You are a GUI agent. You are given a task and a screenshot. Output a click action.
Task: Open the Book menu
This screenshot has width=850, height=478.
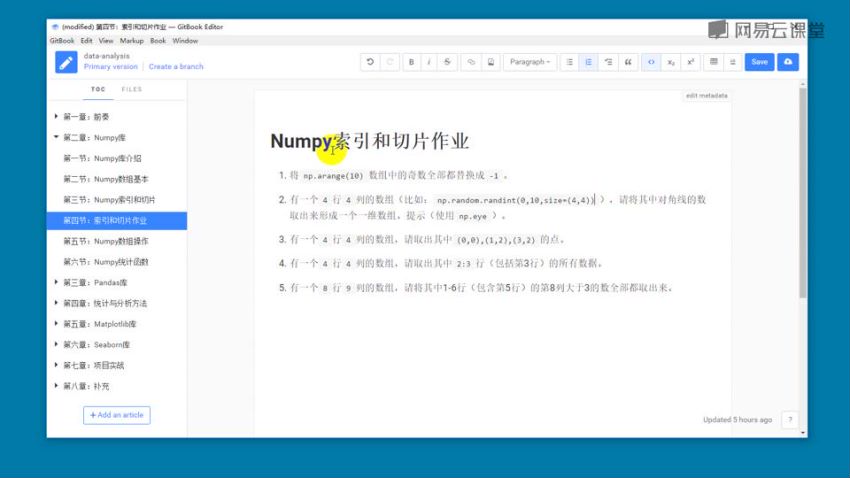click(158, 41)
